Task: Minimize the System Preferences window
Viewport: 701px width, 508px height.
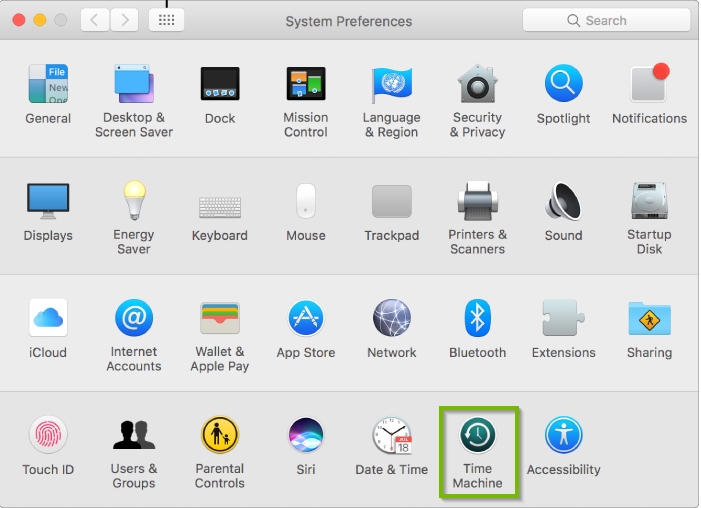Action: (x=40, y=20)
